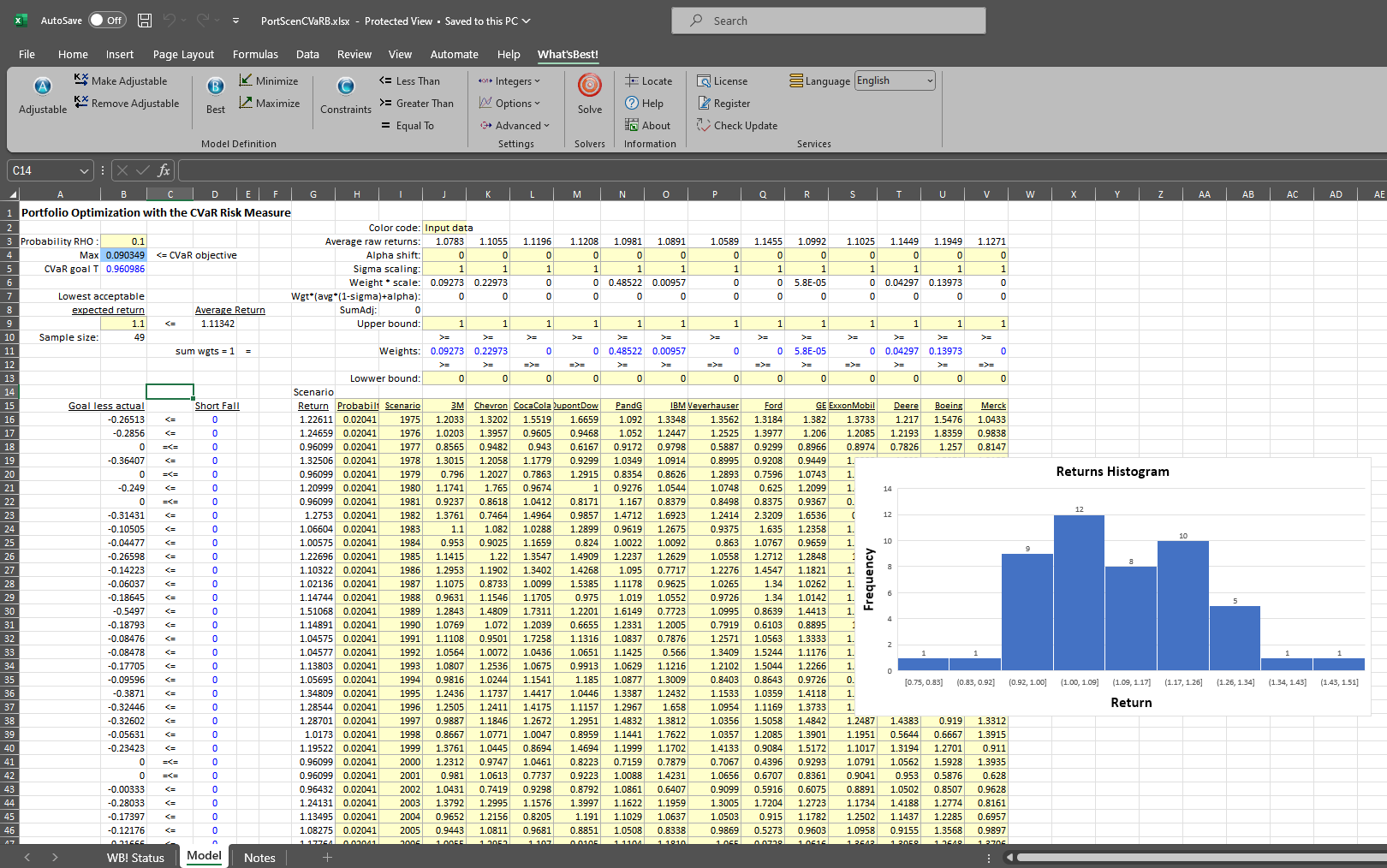
Task: Open What'sBest Help
Action: pos(644,103)
